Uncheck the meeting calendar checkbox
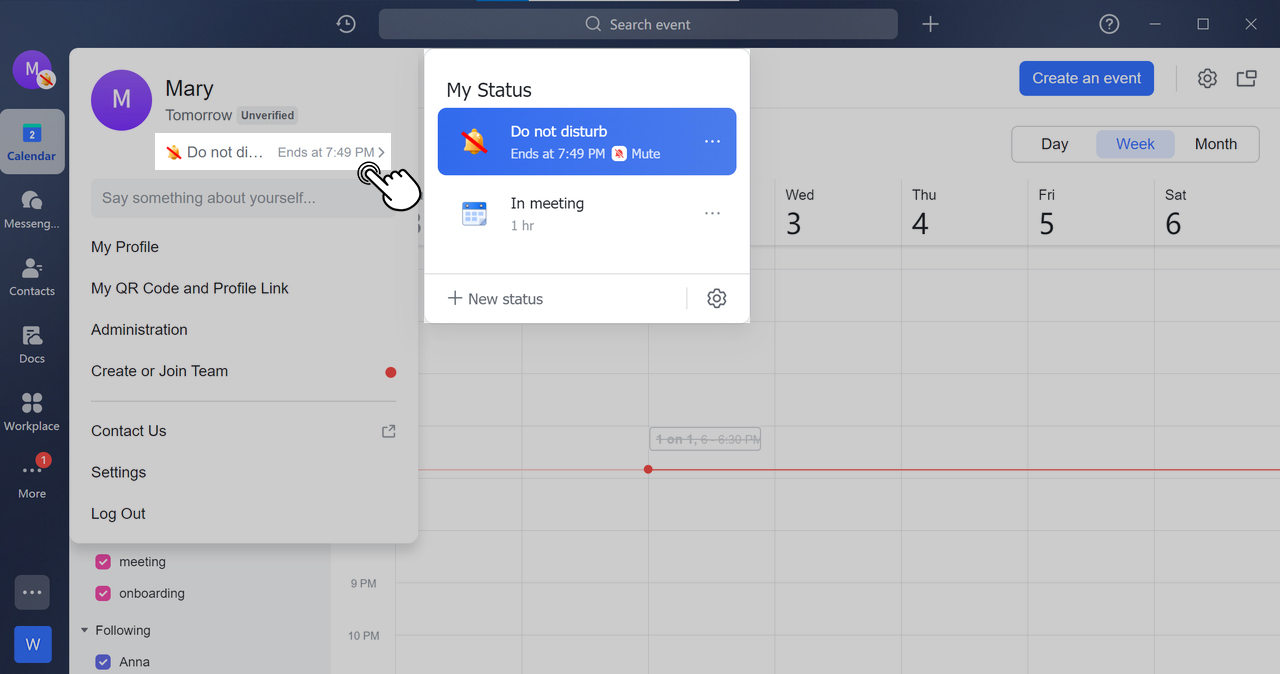1280x674 pixels. tap(102, 561)
